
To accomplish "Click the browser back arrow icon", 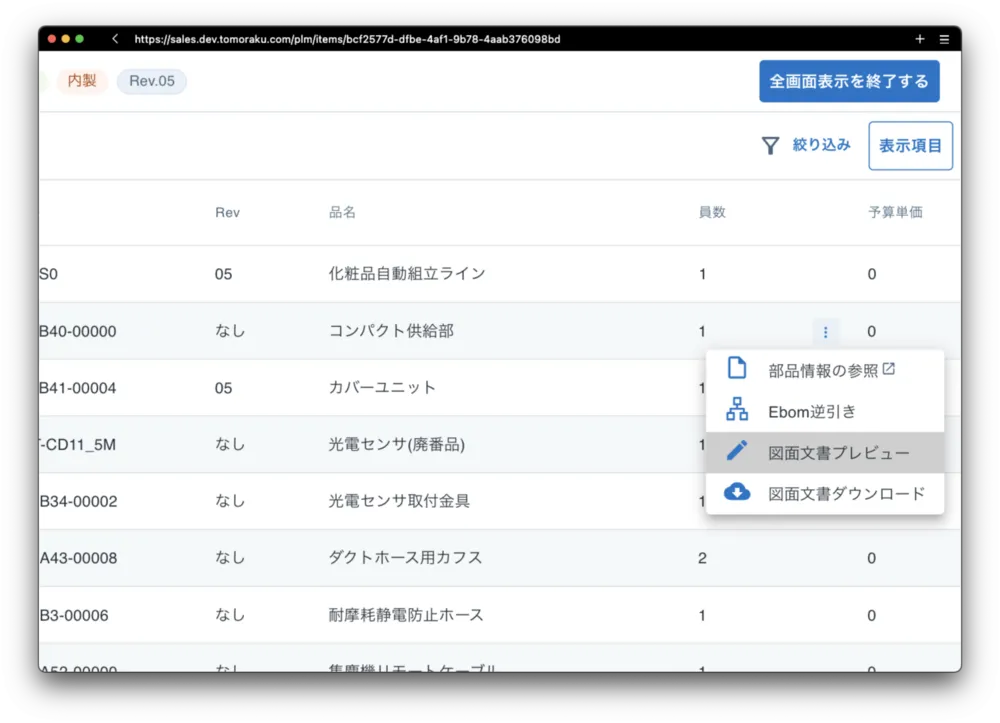I will (115, 39).
